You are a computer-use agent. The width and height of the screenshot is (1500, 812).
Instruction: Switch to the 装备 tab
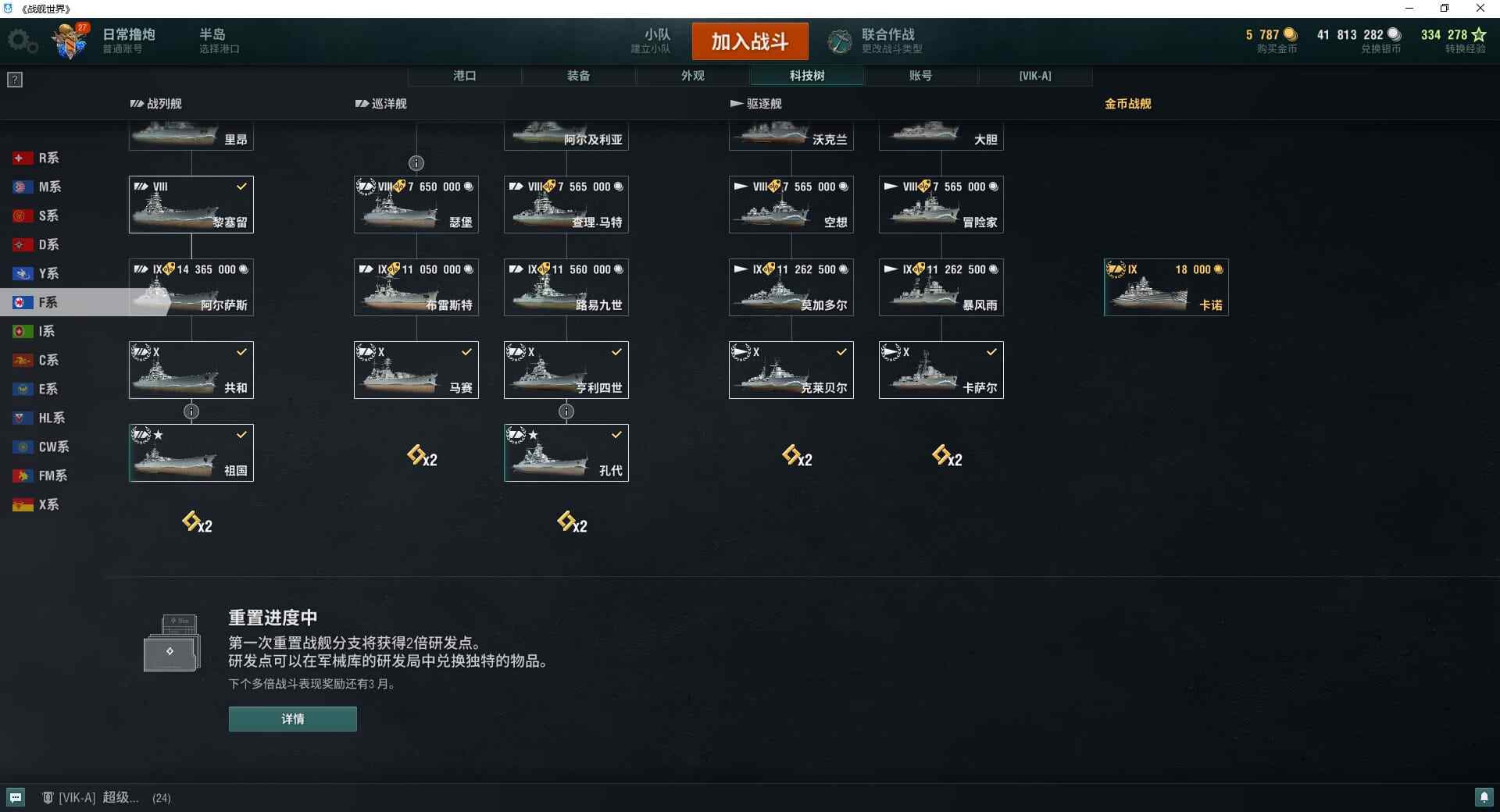tap(579, 76)
